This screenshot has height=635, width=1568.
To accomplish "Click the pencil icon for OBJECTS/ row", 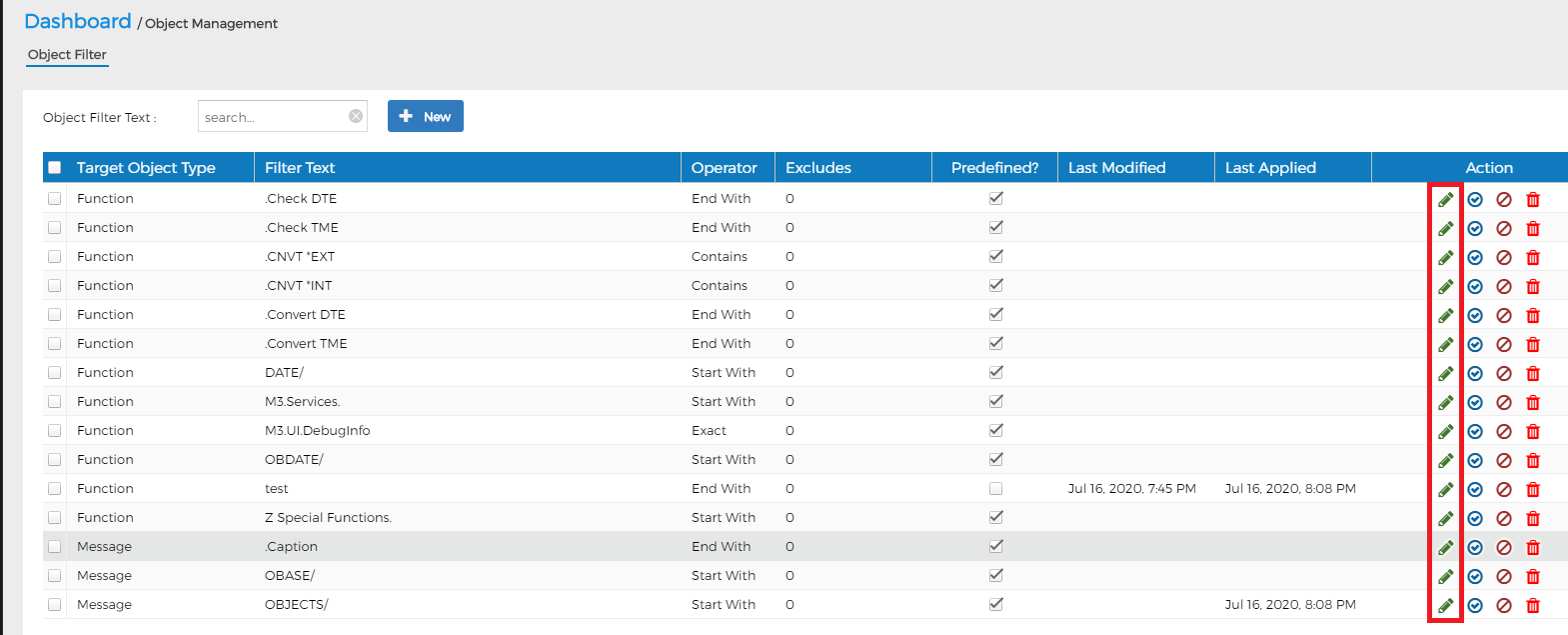I will [x=1445, y=605].
